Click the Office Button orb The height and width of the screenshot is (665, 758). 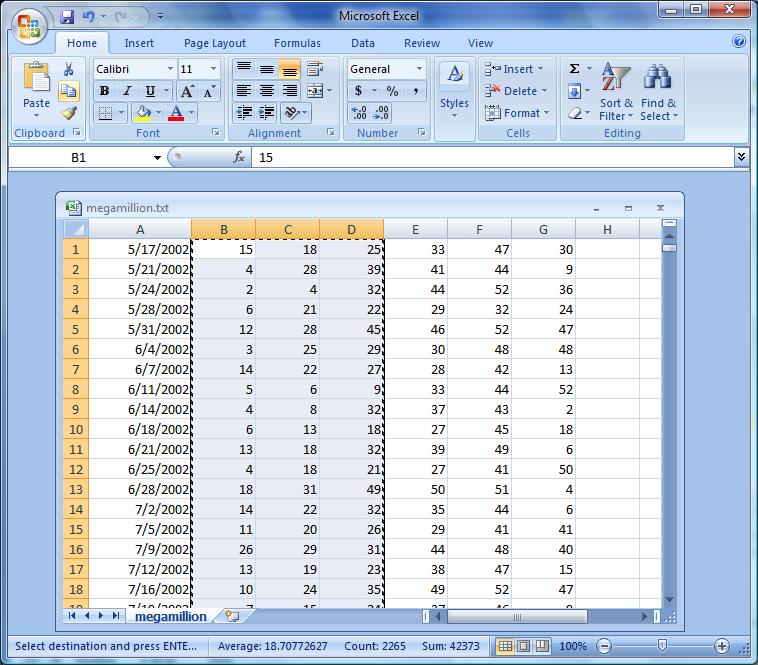click(29, 27)
